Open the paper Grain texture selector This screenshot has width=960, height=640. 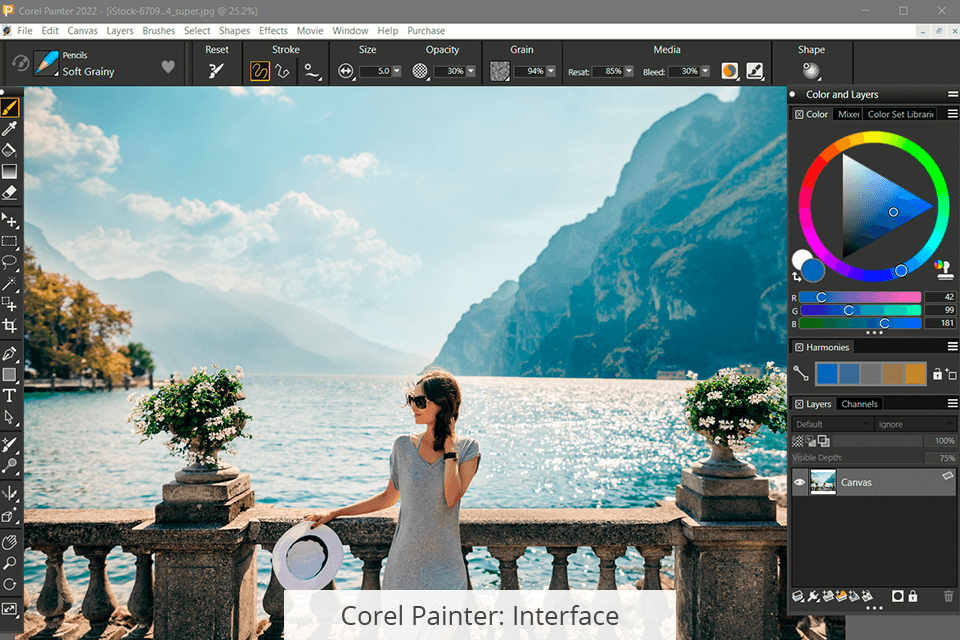tap(500, 71)
